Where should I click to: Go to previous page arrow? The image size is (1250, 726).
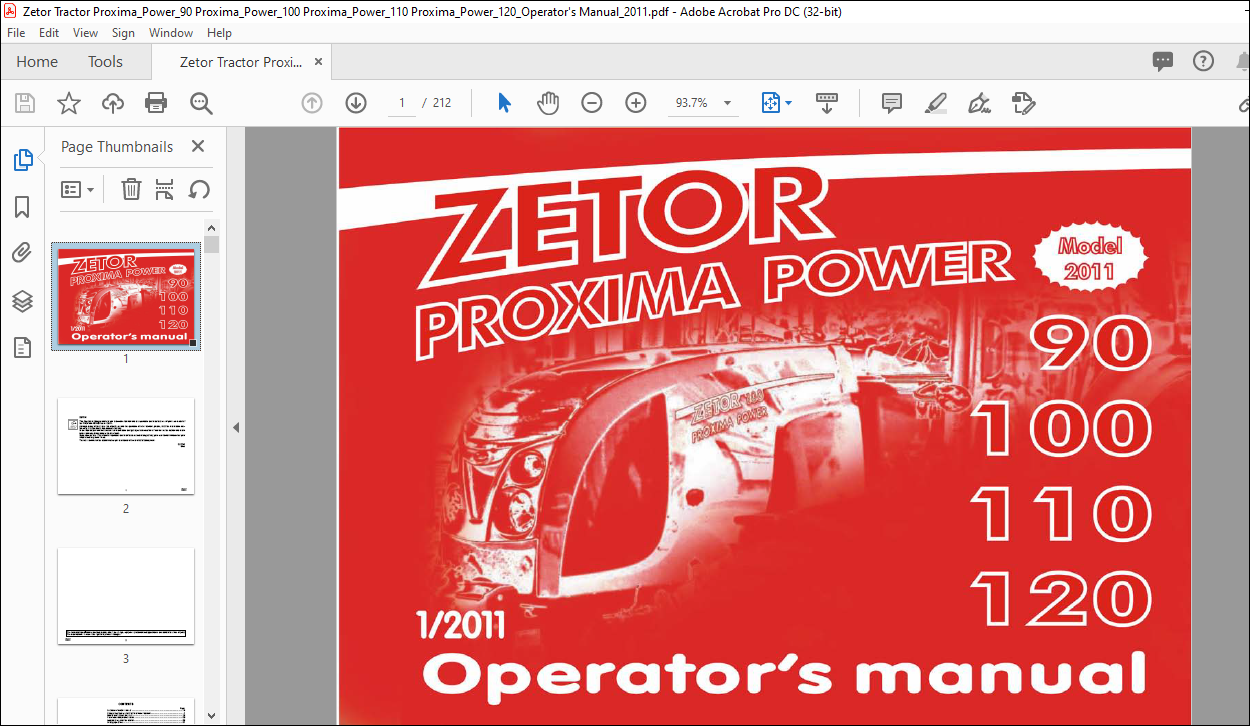click(312, 103)
